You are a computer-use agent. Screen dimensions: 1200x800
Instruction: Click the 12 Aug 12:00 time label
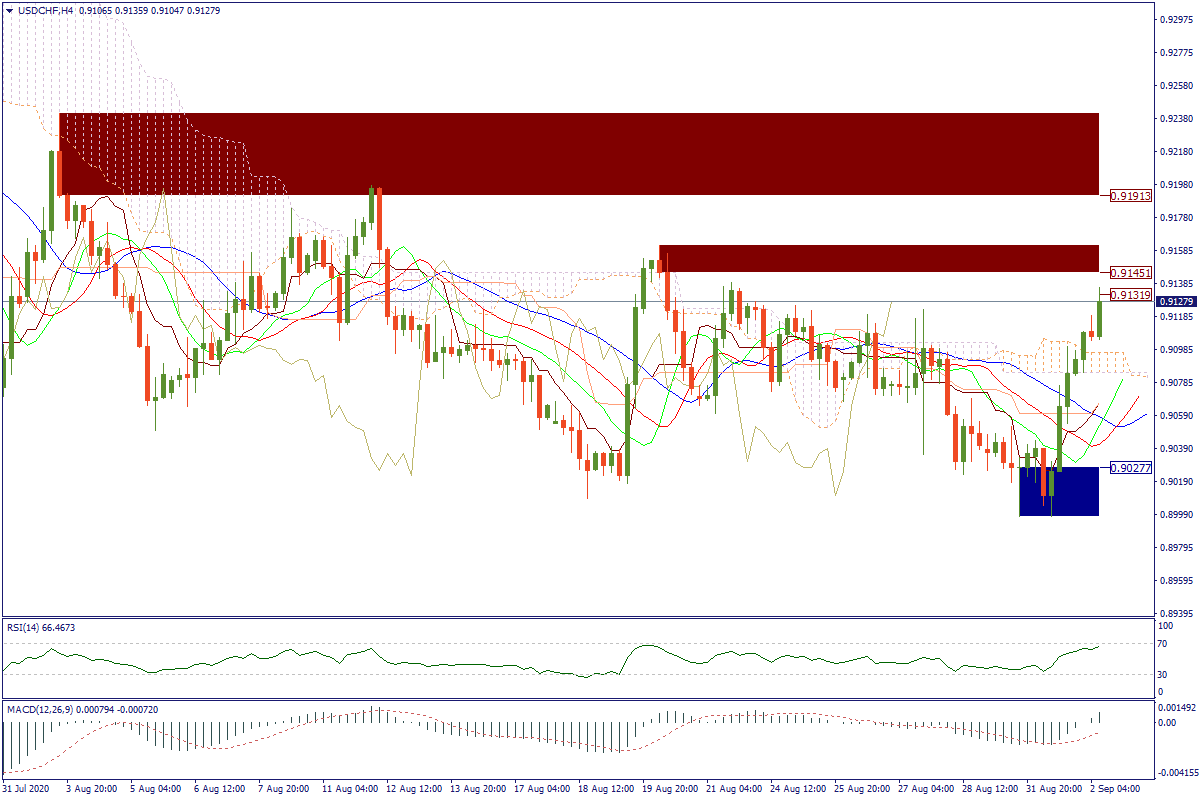coord(415,789)
